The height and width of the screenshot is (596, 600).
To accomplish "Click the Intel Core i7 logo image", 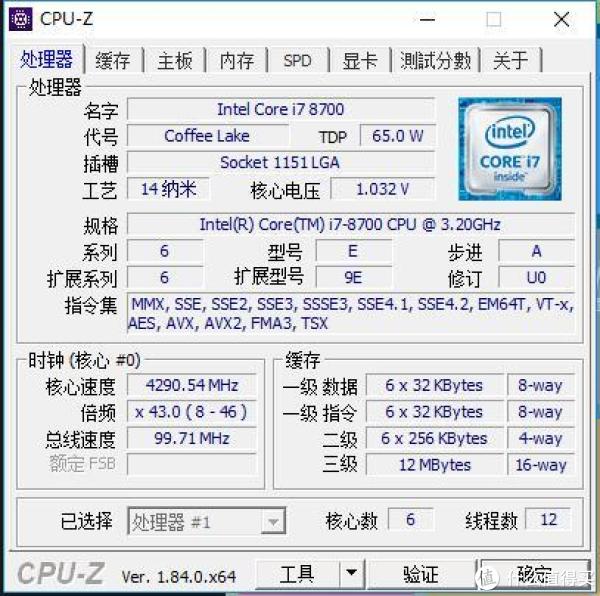I will click(x=510, y=149).
